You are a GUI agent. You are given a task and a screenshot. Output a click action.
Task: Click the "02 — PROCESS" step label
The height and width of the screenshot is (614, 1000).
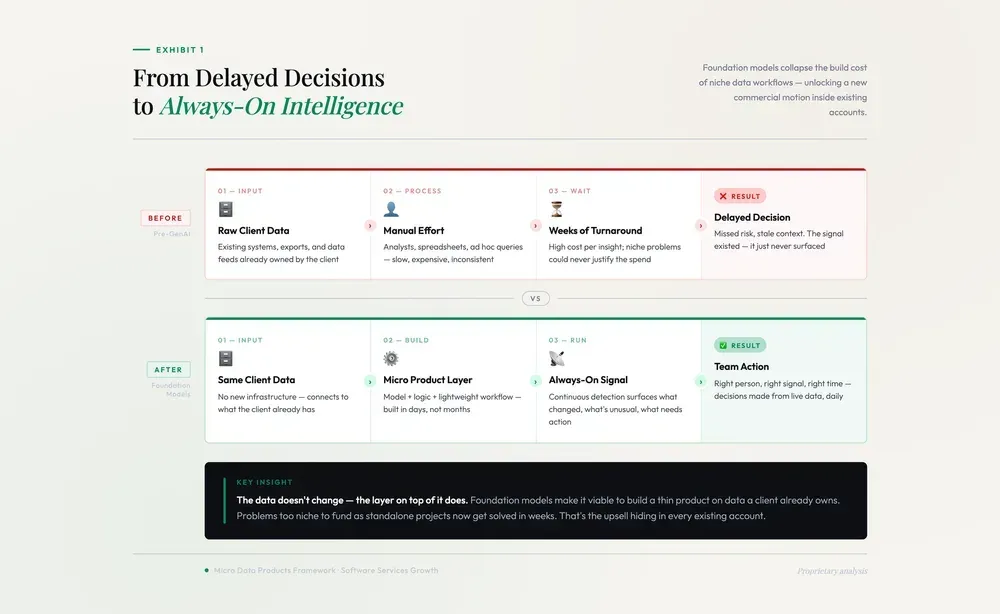(412, 191)
